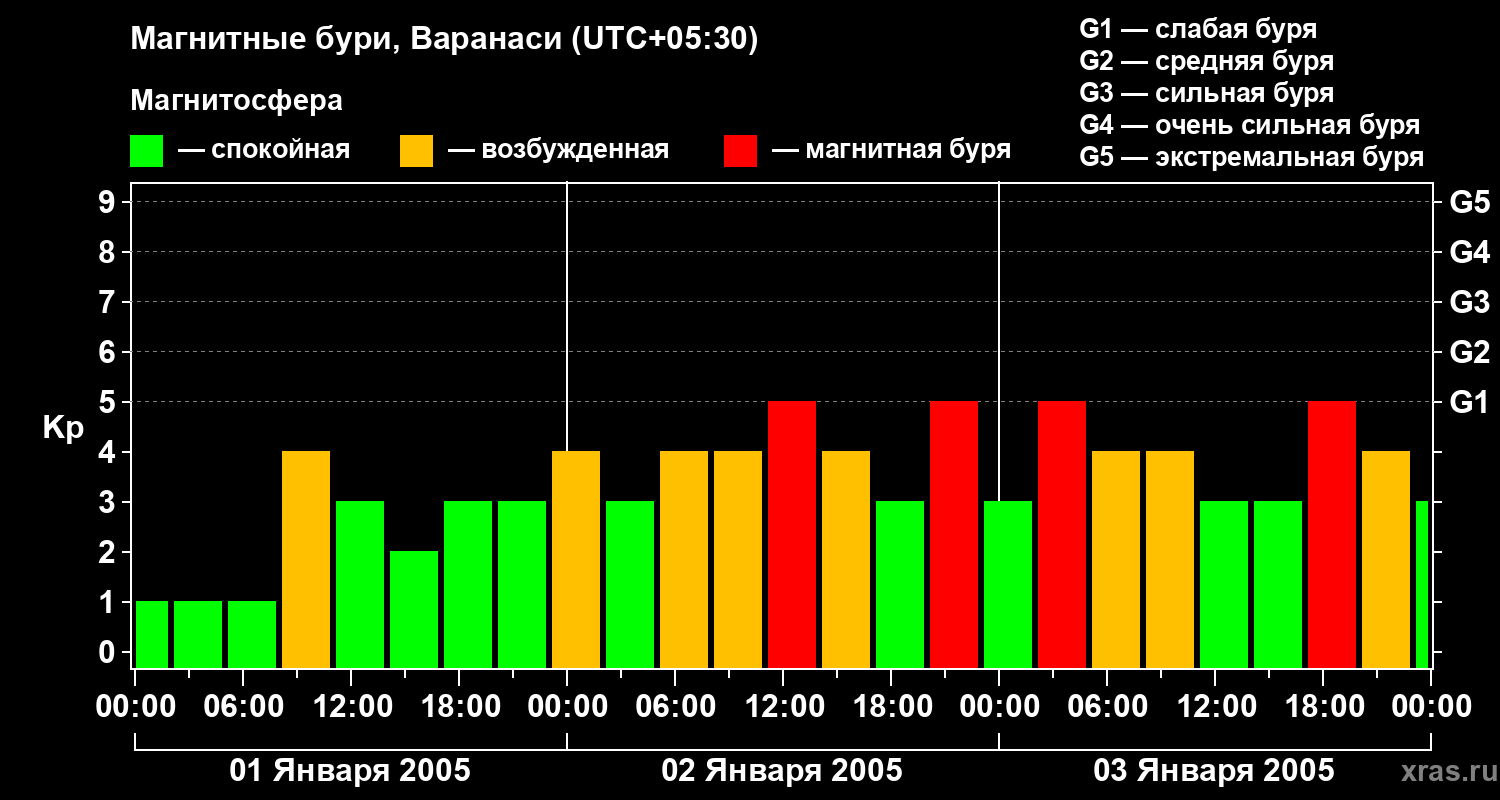Click '06:00' tick label above 02 Января 2005

click(675, 707)
